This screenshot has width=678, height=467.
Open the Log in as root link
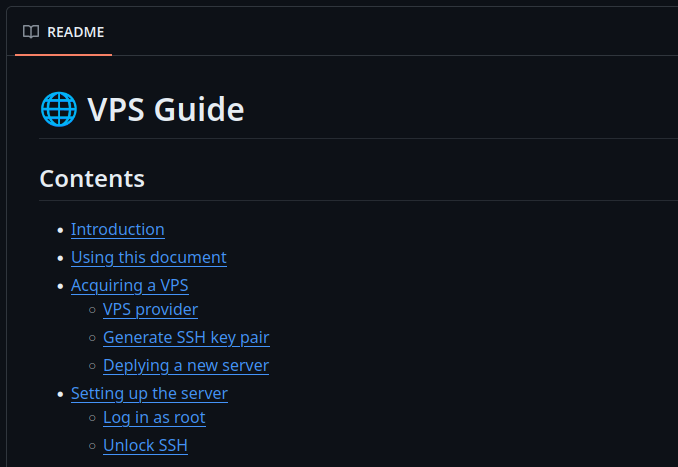coord(154,417)
